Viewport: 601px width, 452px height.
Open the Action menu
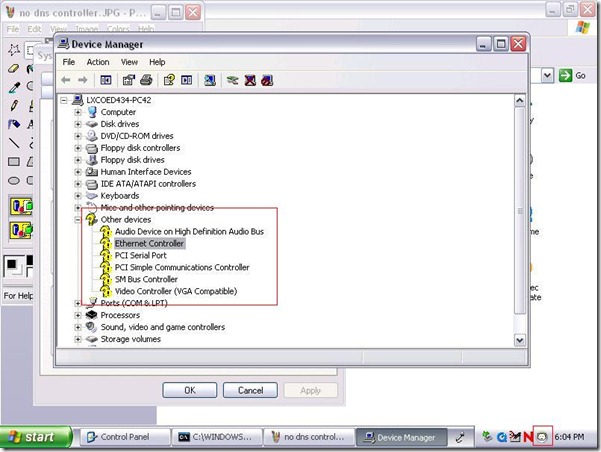pos(98,62)
